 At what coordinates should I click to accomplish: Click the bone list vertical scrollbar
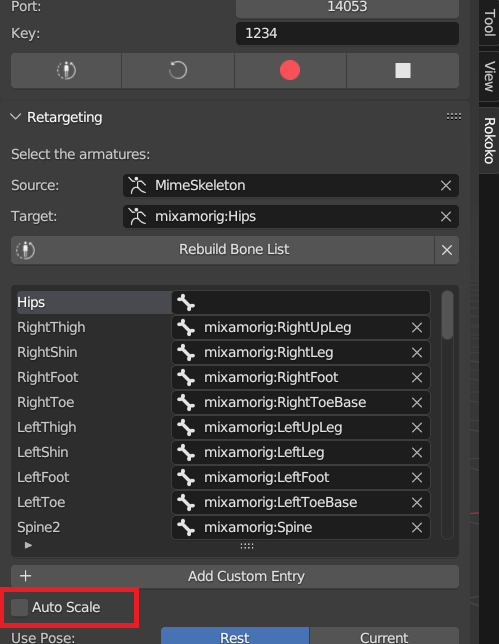pyautogui.click(x=447, y=315)
